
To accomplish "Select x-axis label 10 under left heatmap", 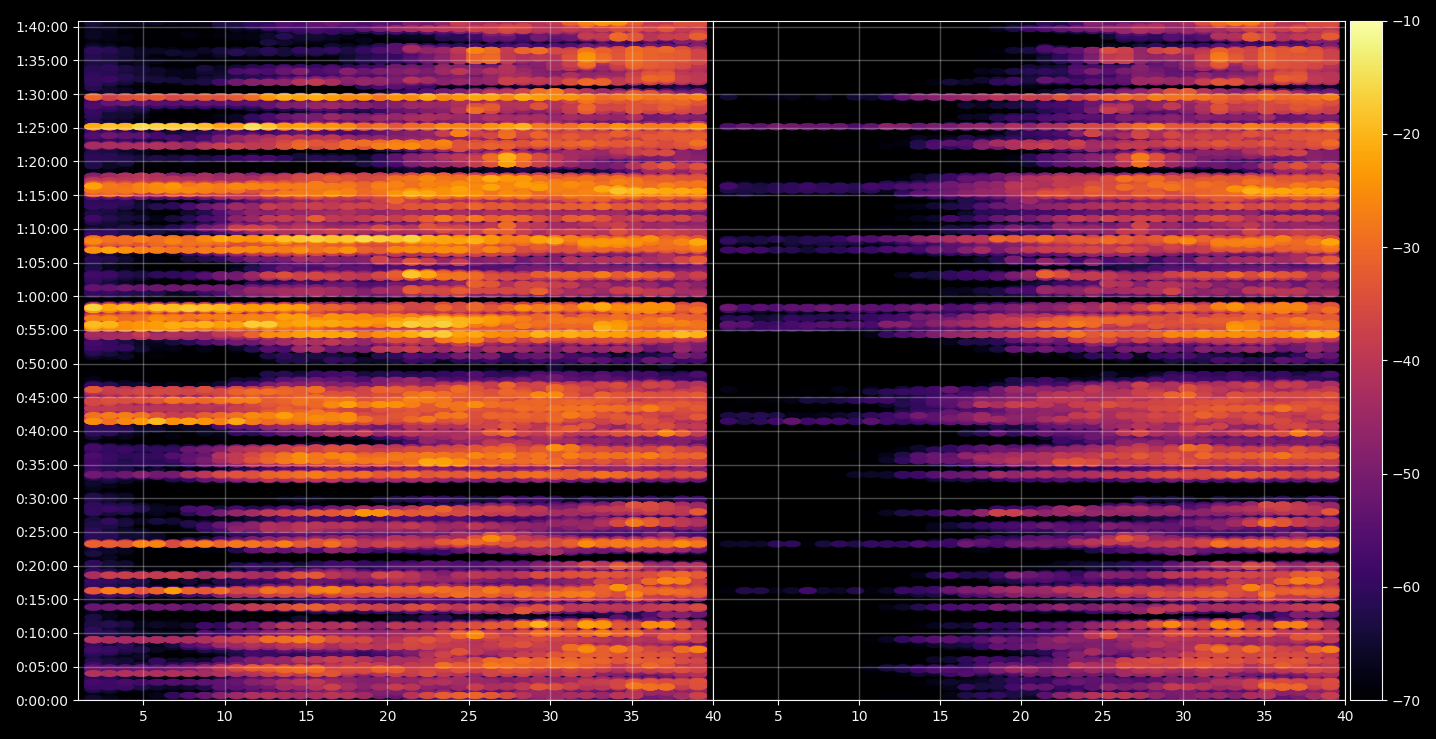I will point(225,717).
